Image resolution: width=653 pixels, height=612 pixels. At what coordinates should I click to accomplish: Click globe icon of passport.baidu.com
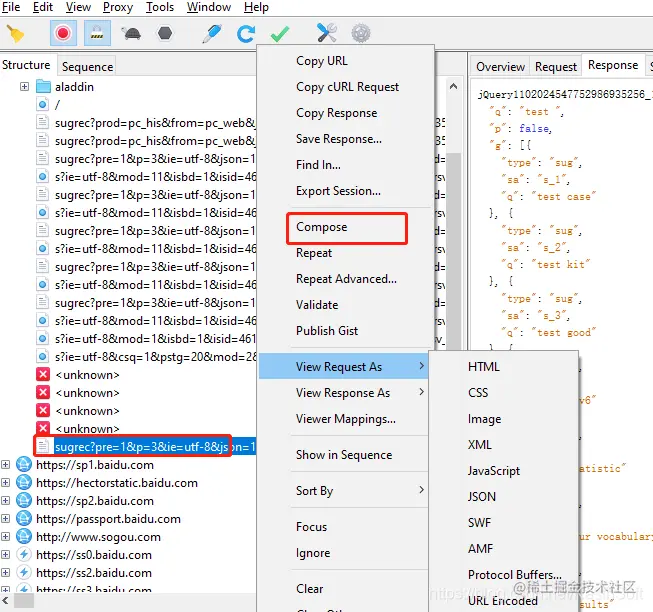pos(24,518)
